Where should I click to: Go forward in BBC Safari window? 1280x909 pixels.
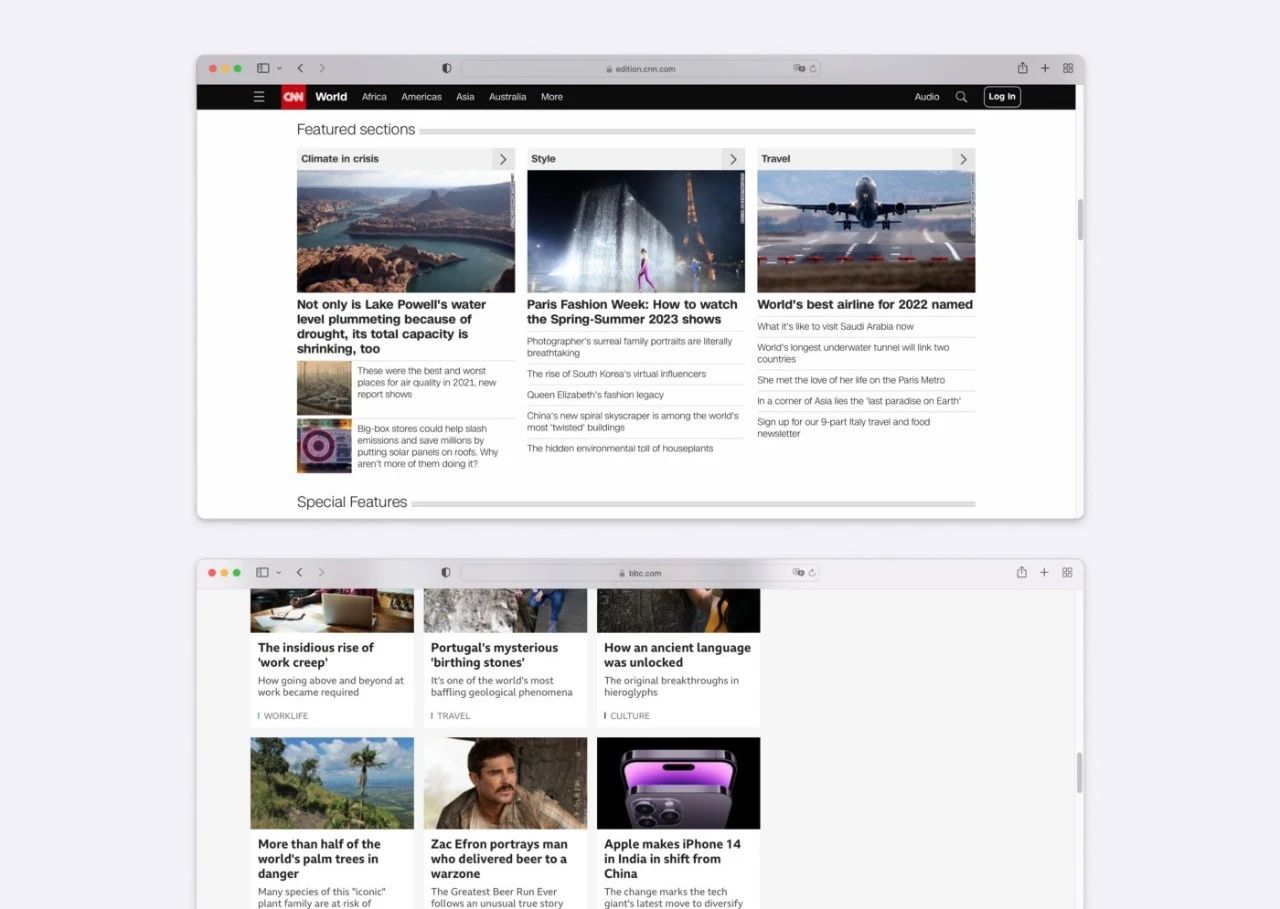pos(321,572)
